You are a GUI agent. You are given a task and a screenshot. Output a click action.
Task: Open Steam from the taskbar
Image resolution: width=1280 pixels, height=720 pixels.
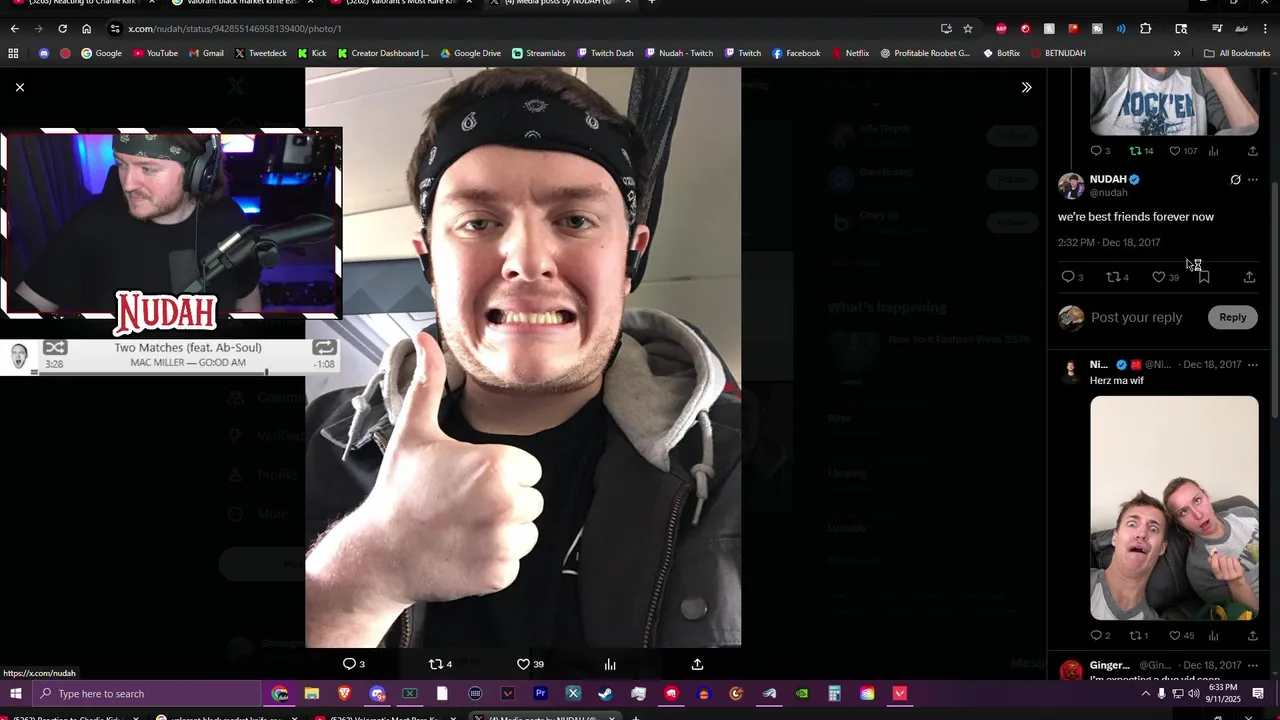click(x=605, y=693)
